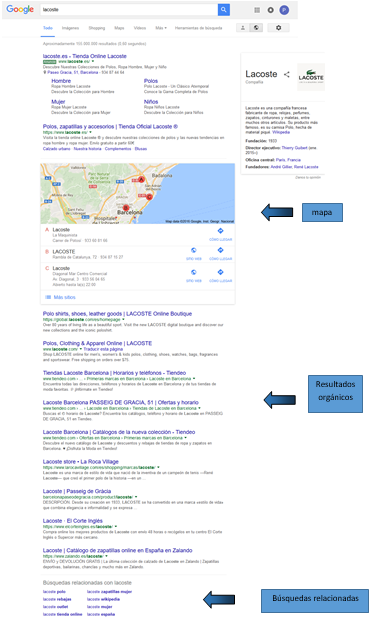Image resolution: width=375 pixels, height=619 pixels.
Task: Open Lacoste Catálogo de zapatillas Zalando result
Action: click(x=118, y=551)
